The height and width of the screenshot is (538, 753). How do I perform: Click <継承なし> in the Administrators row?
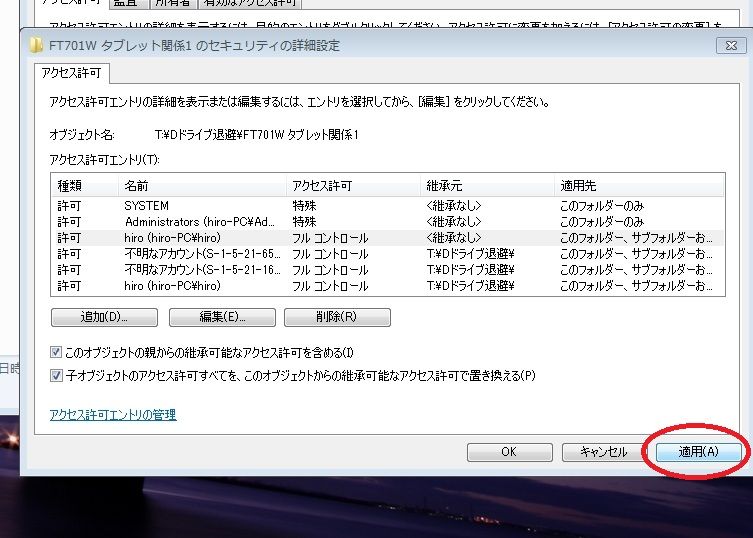[453, 221]
